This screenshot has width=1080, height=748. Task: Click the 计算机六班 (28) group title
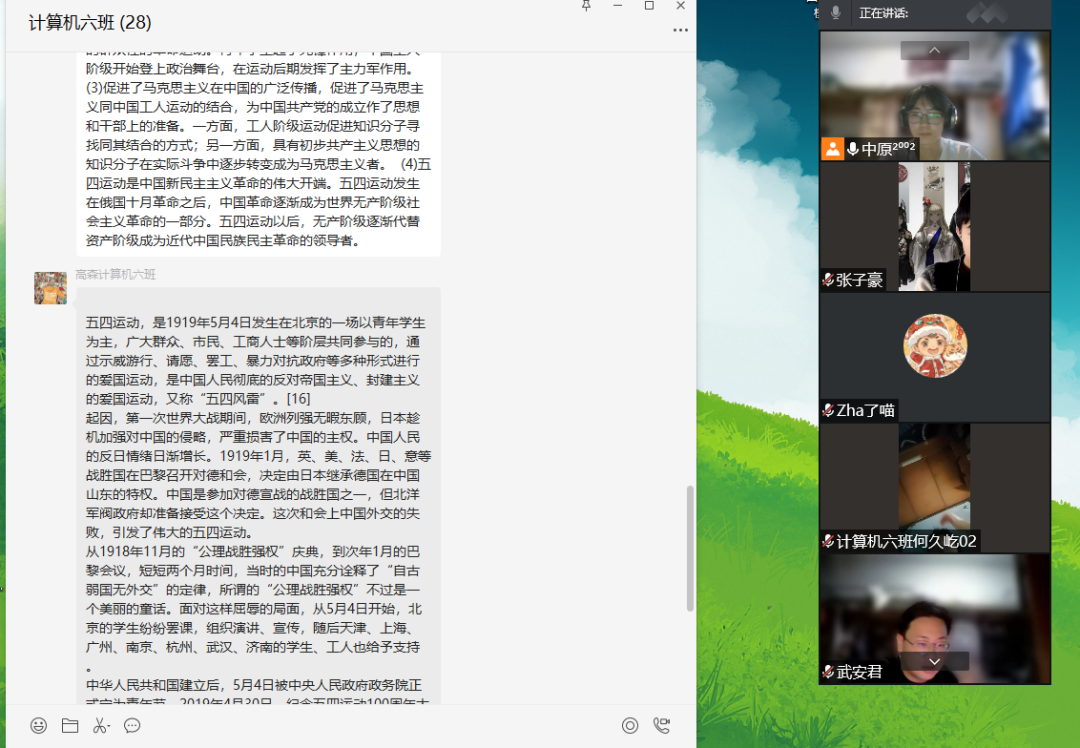(90, 23)
